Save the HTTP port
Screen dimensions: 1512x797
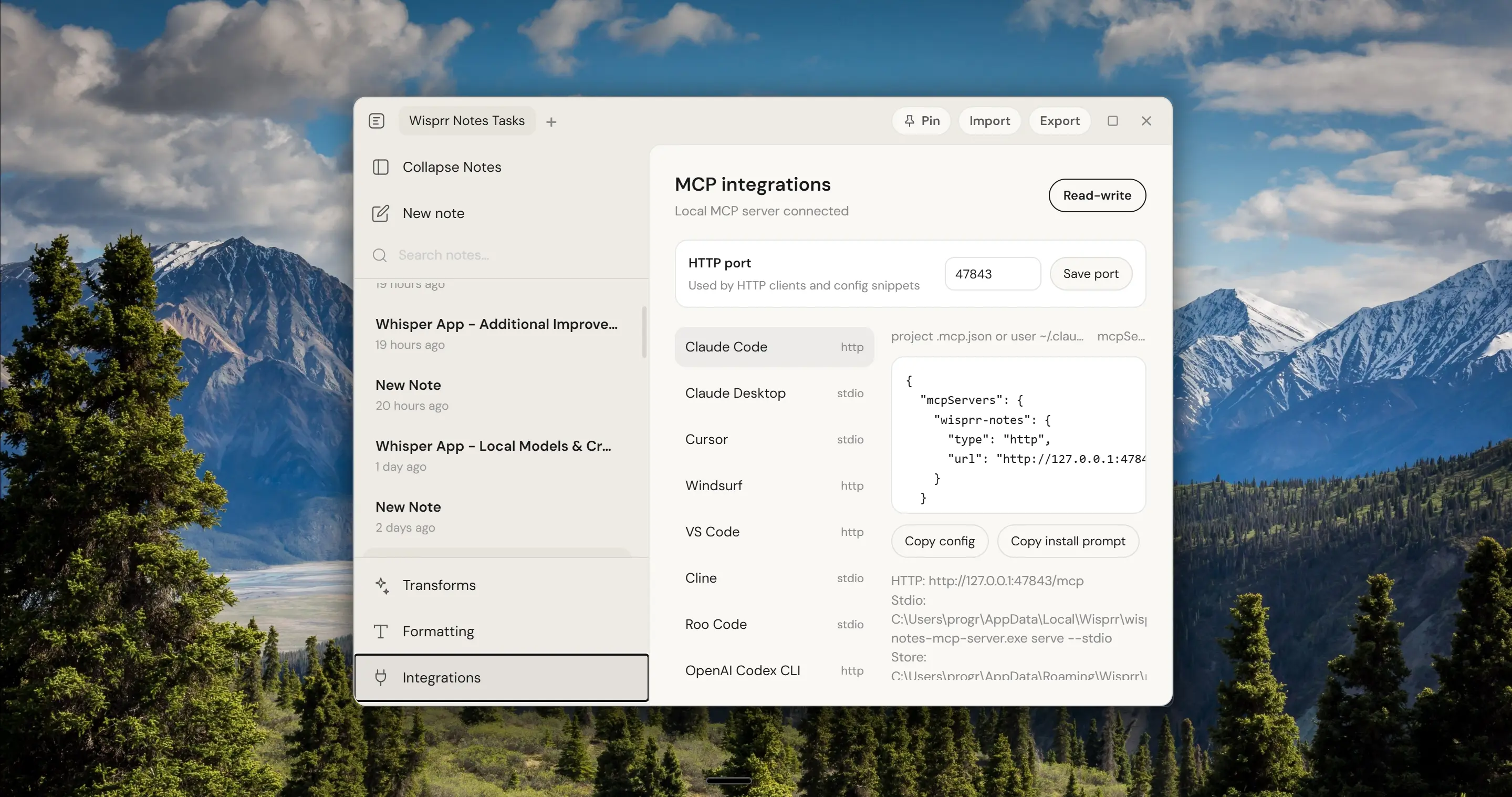click(x=1091, y=274)
